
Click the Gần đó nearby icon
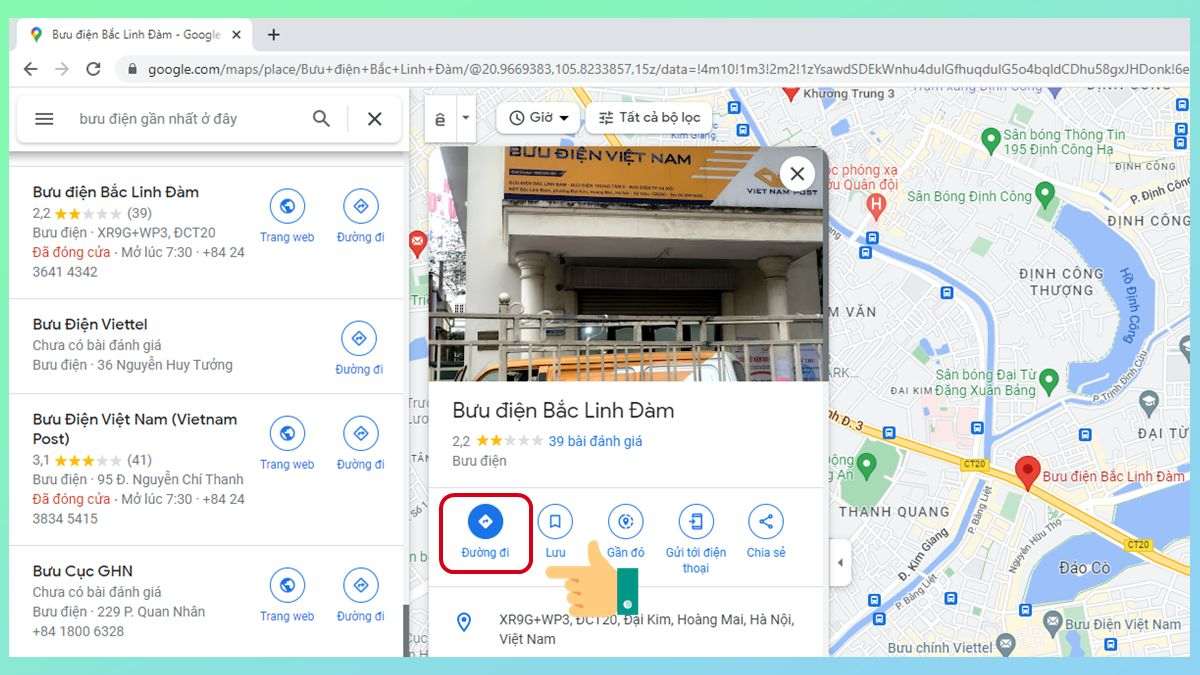click(625, 521)
